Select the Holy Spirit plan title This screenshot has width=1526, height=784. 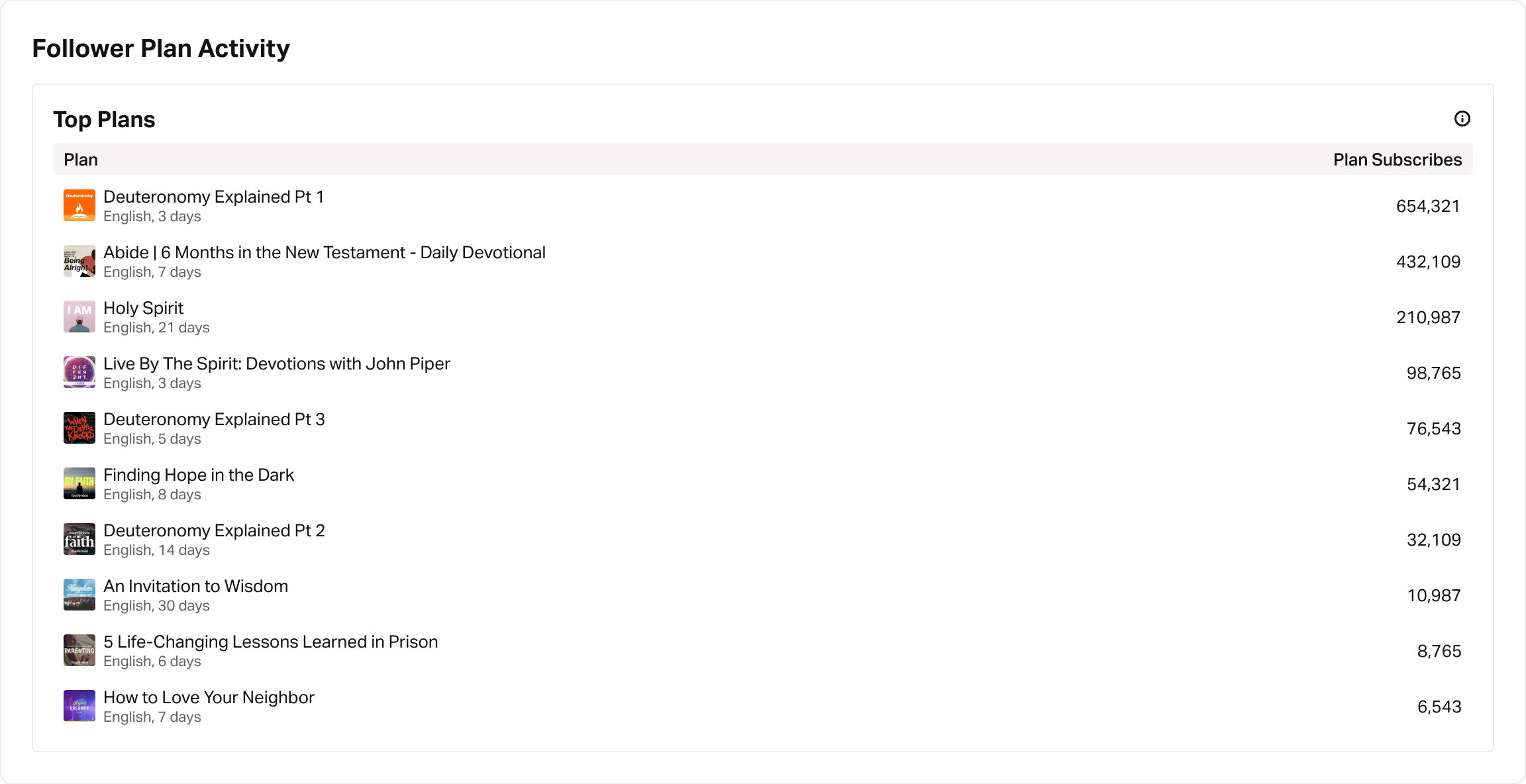(x=143, y=309)
